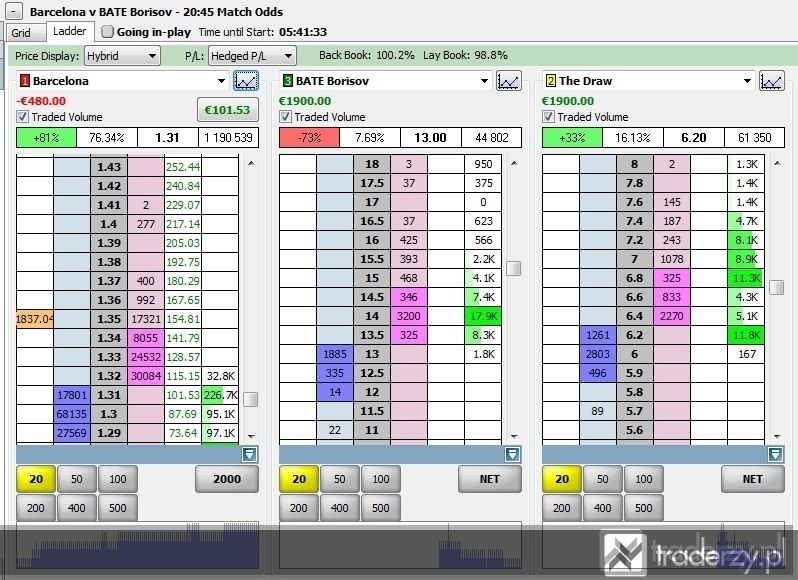
Task: Select The Draw stake 500 button
Action: [644, 508]
